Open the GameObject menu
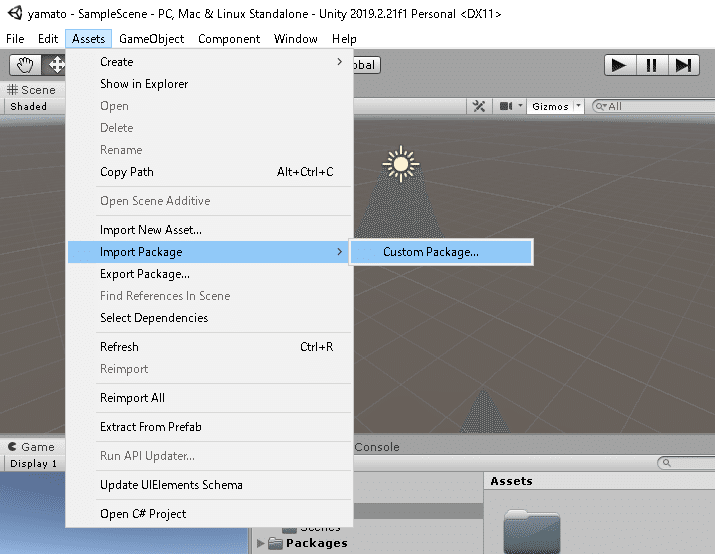Image resolution: width=715 pixels, height=554 pixels. click(x=151, y=39)
